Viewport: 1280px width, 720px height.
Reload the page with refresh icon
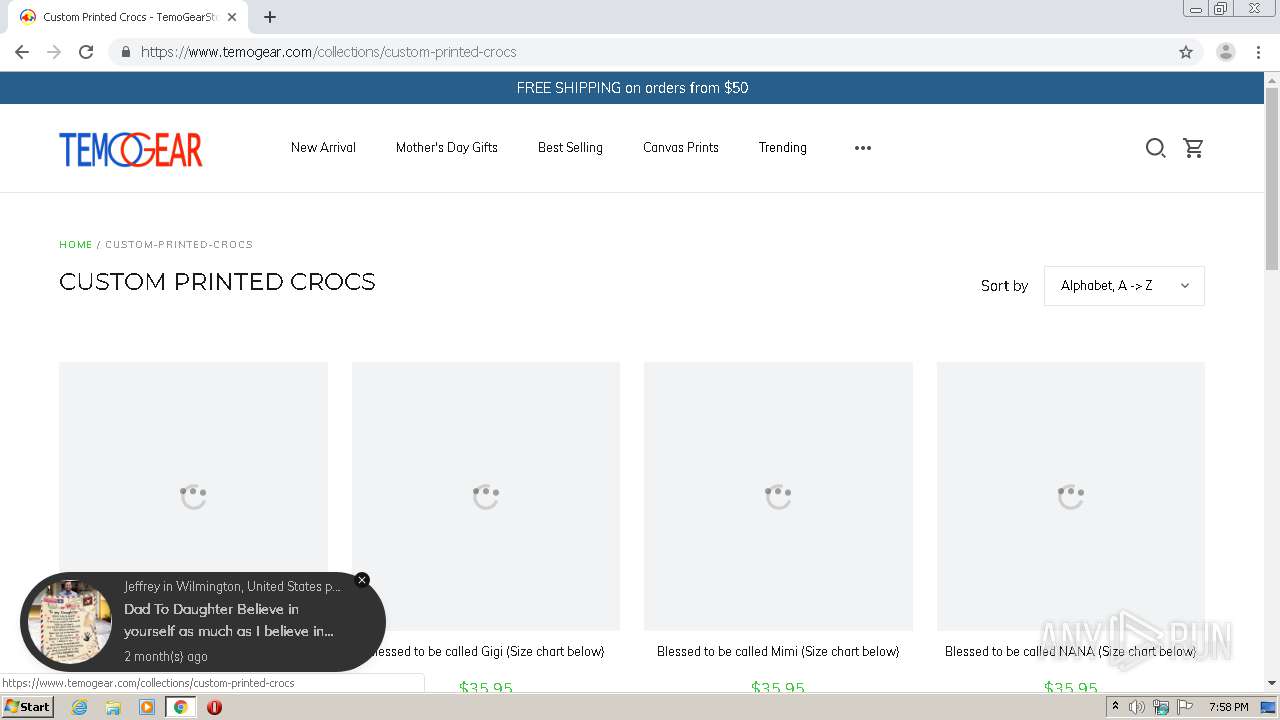click(x=86, y=52)
